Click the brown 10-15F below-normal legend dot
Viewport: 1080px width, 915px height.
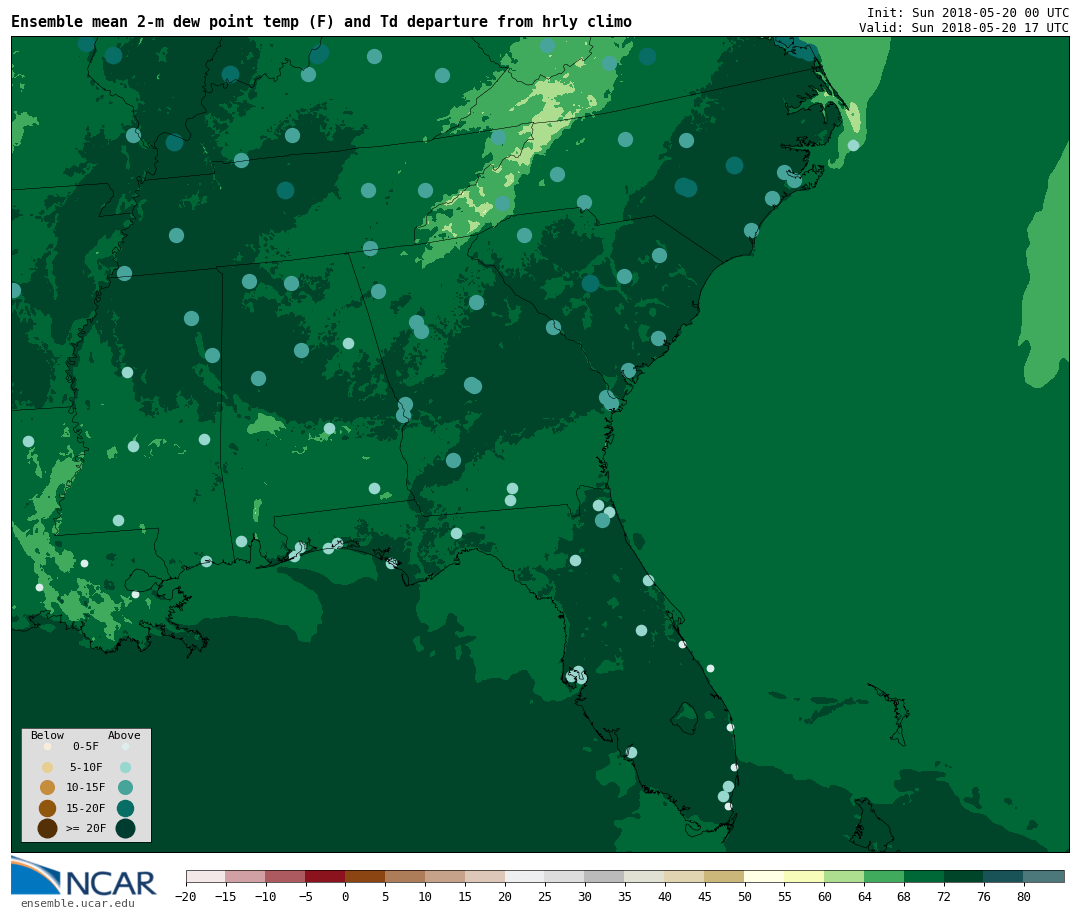coord(48,788)
